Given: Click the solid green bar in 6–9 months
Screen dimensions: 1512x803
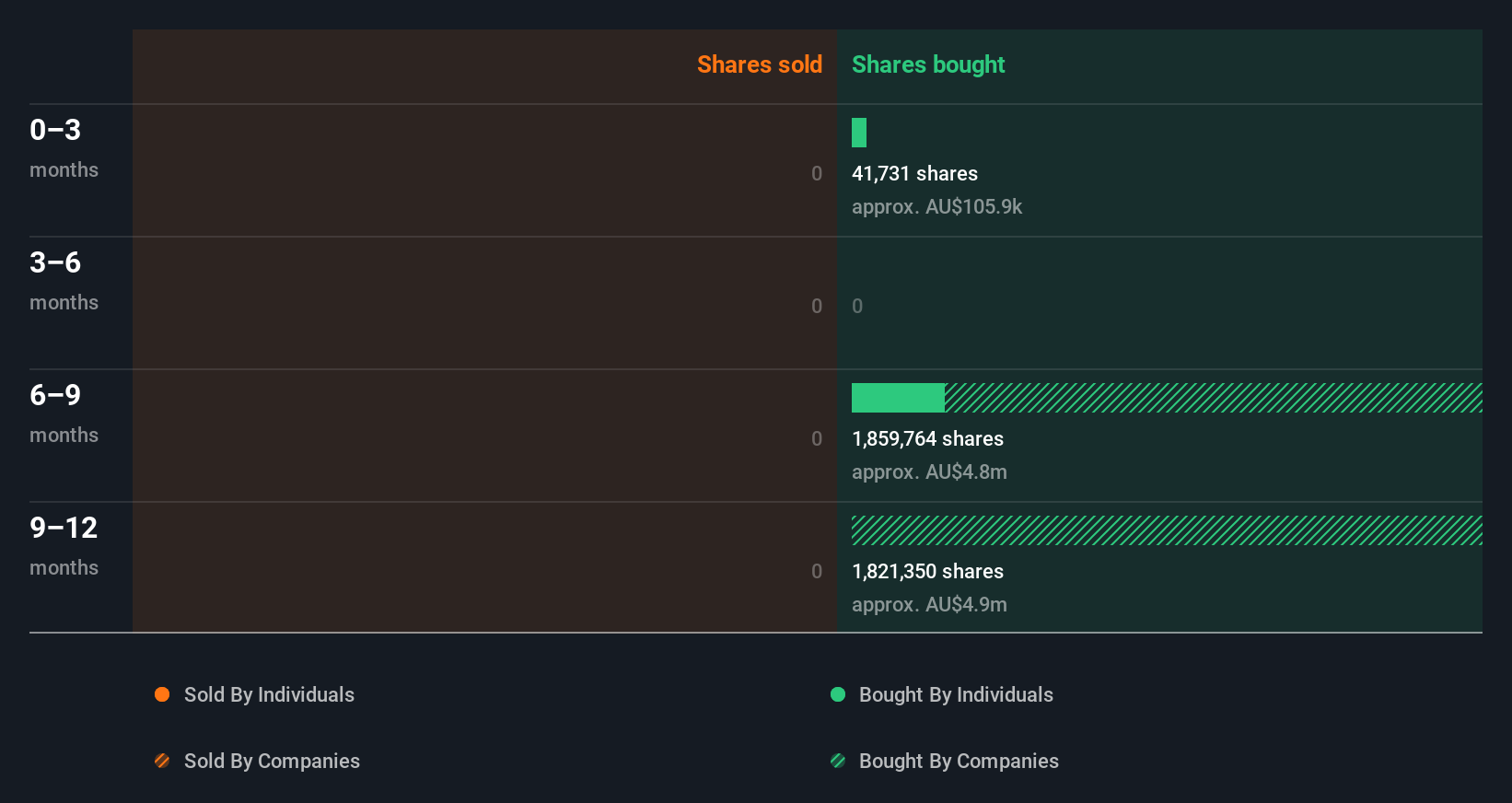Looking at the screenshot, I should [898, 398].
